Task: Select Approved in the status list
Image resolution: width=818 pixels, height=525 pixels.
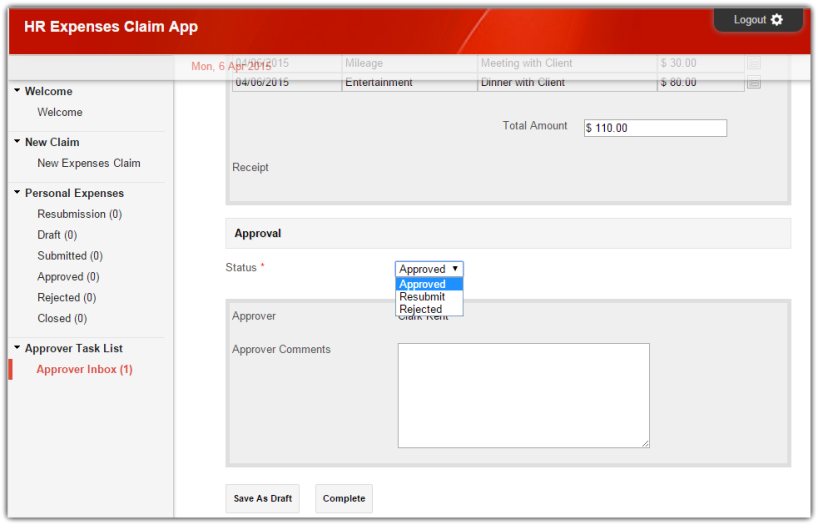Action: click(429, 284)
